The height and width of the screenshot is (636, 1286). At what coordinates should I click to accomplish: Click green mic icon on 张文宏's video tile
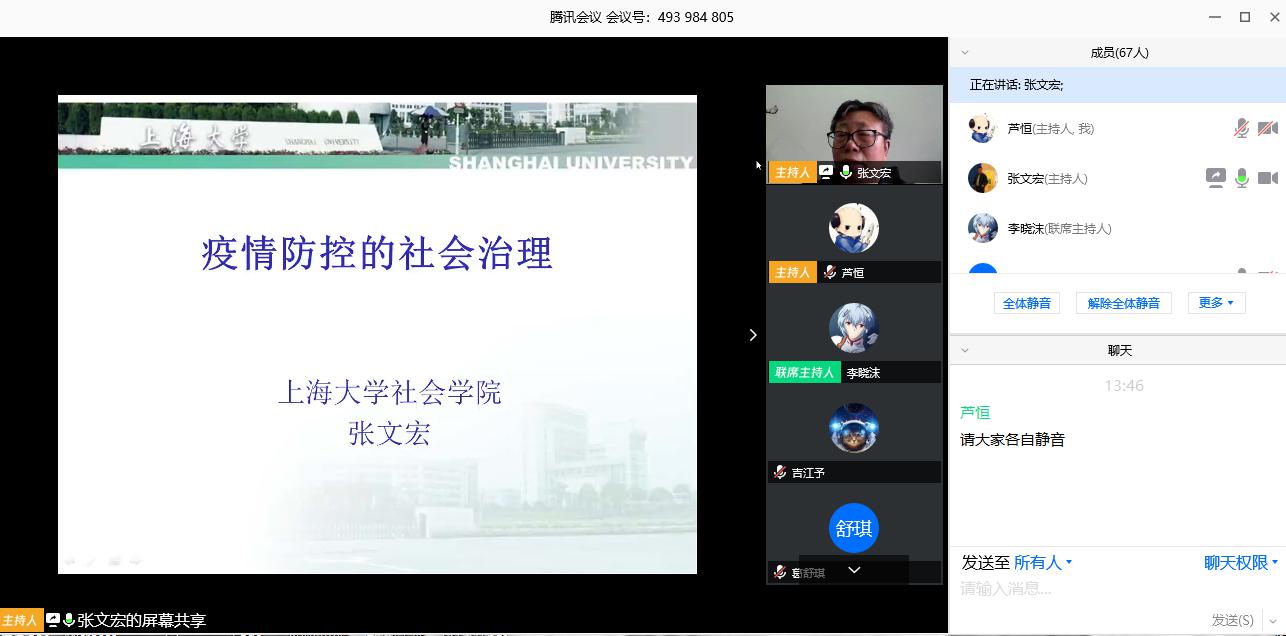click(846, 172)
